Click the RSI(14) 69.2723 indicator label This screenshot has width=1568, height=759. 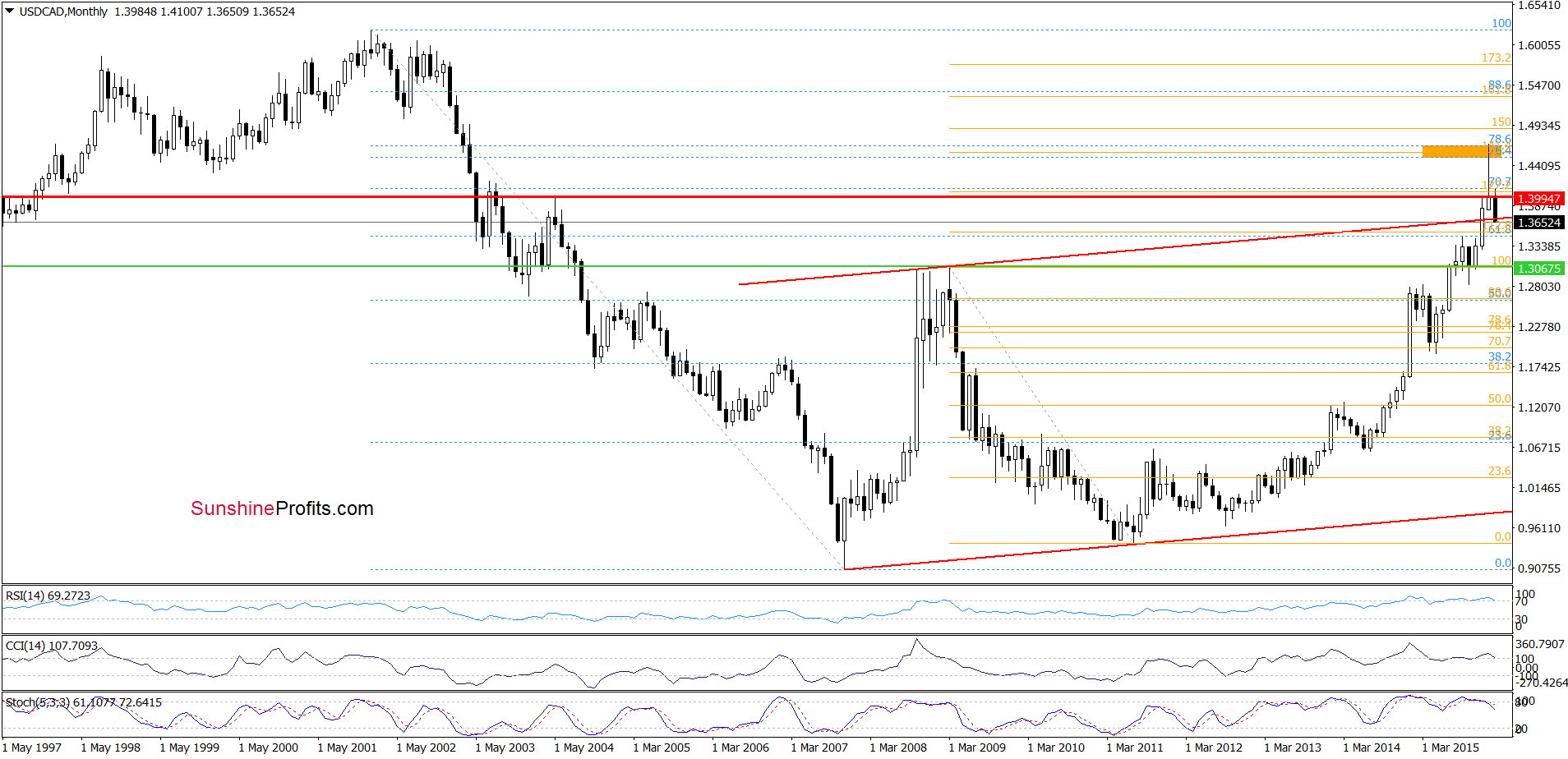[x=48, y=596]
